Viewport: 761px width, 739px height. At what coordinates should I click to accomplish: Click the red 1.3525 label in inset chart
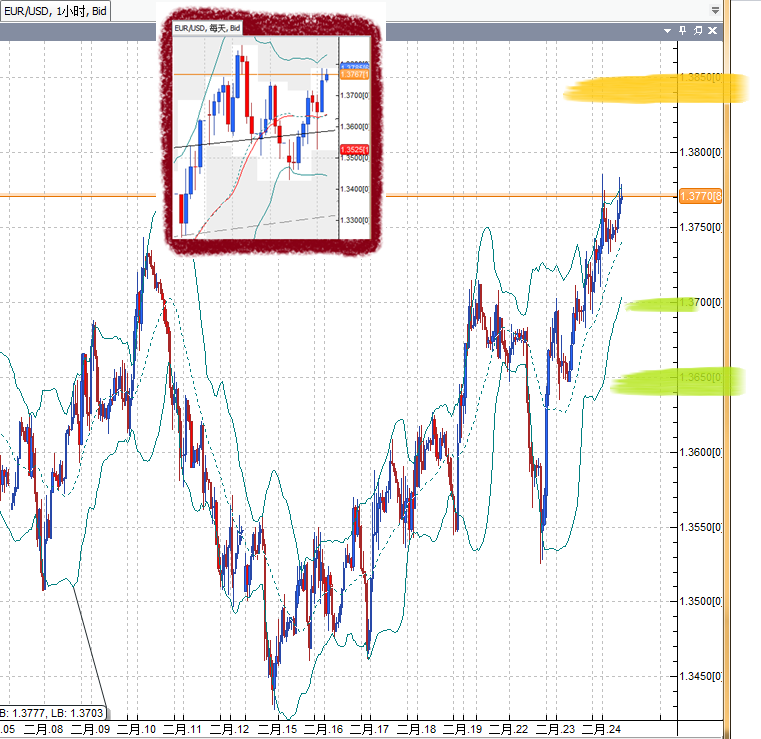(355, 149)
